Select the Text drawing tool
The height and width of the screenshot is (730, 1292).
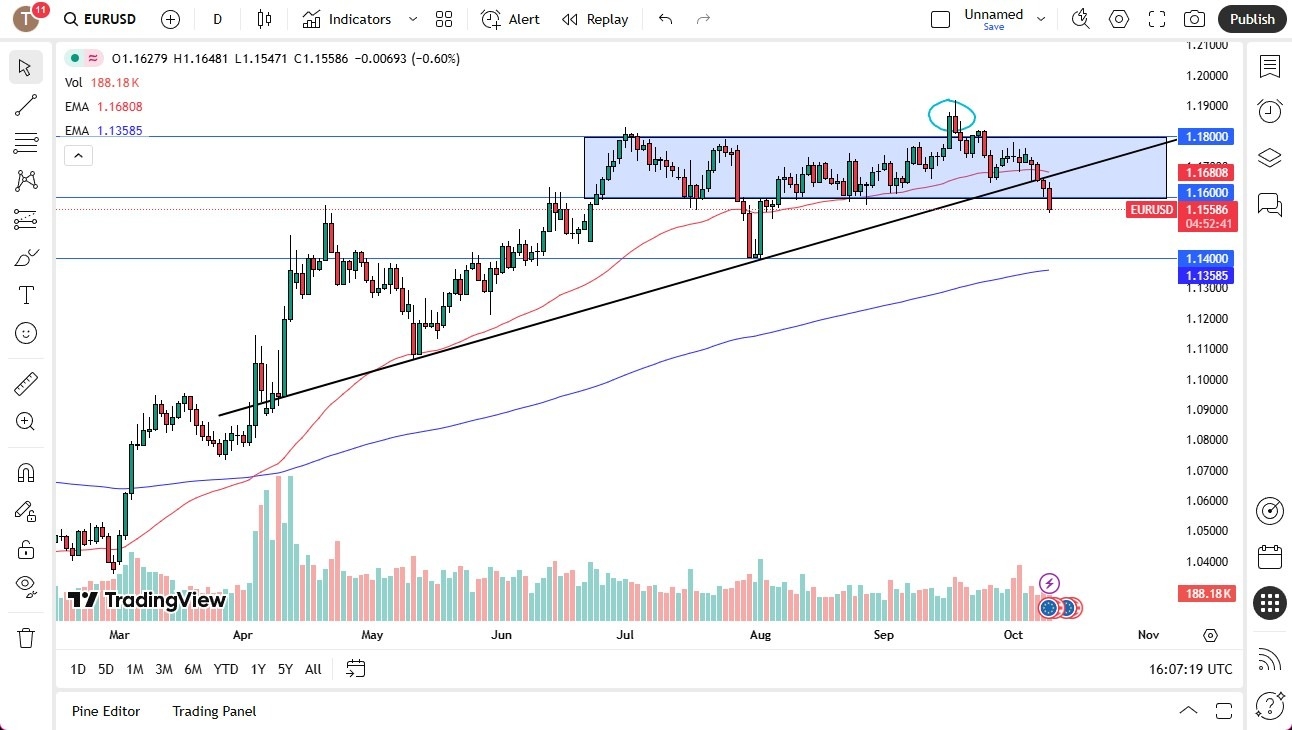(x=26, y=294)
